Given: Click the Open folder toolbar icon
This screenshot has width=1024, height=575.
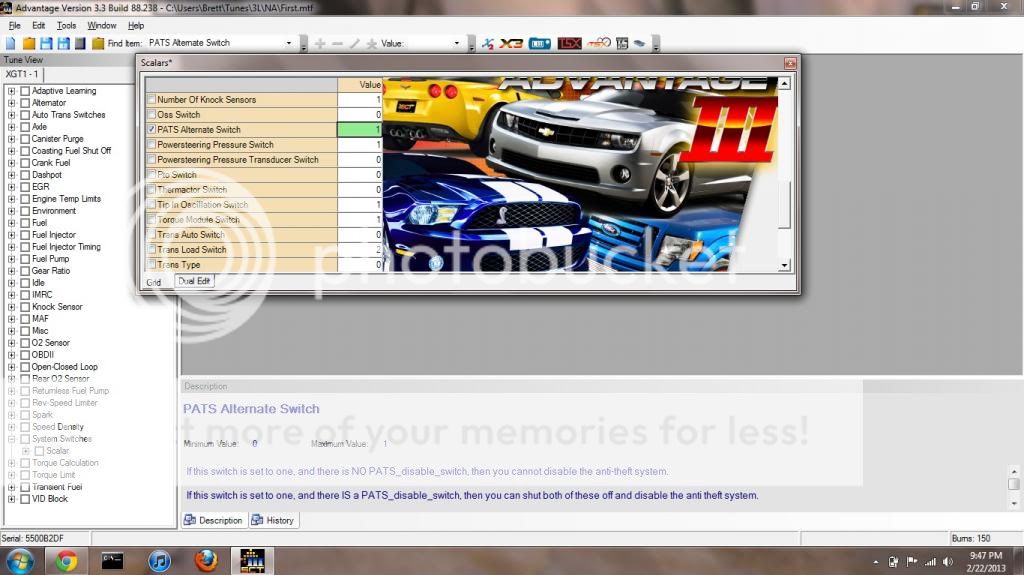Looking at the screenshot, I should [x=29, y=44].
